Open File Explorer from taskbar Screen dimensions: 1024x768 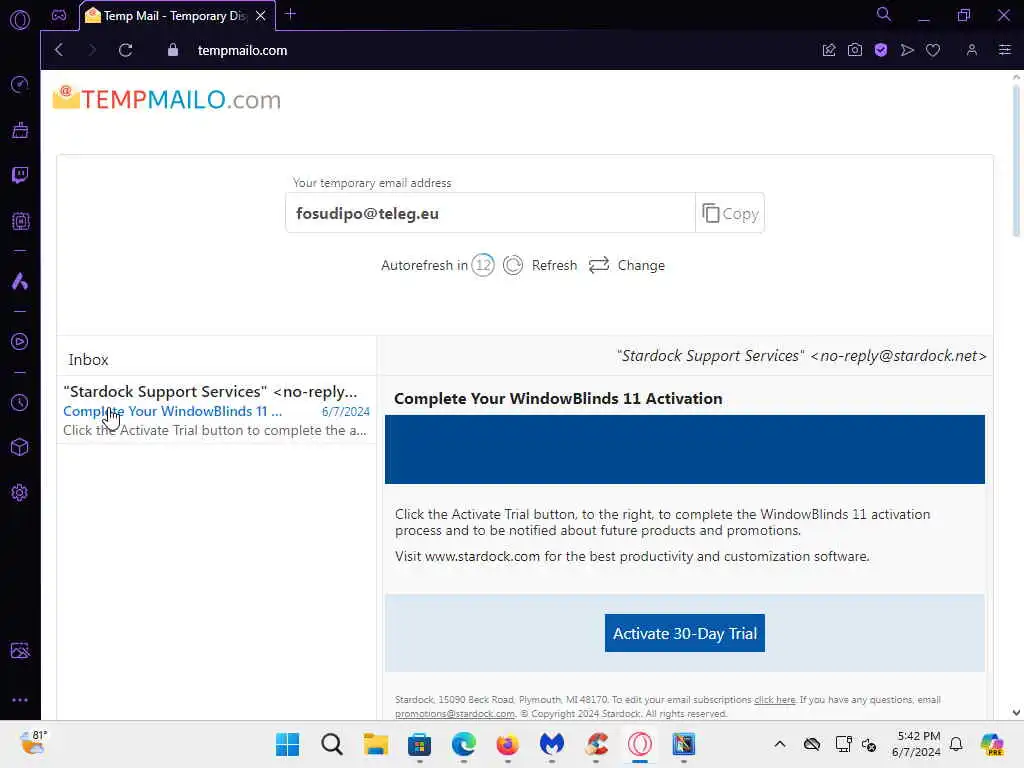pyautogui.click(x=376, y=744)
